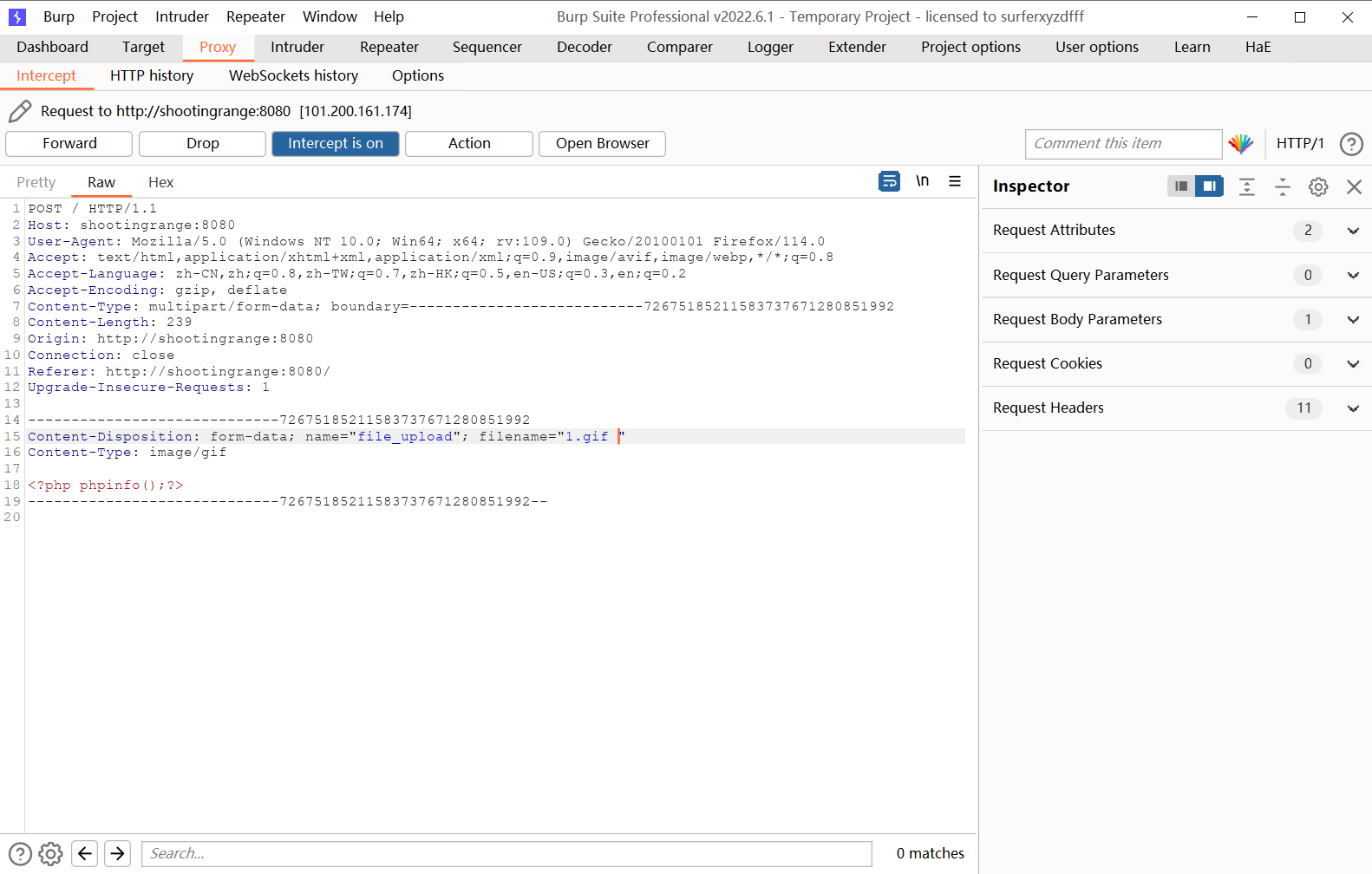Go to next search match arrow

pyautogui.click(x=117, y=854)
